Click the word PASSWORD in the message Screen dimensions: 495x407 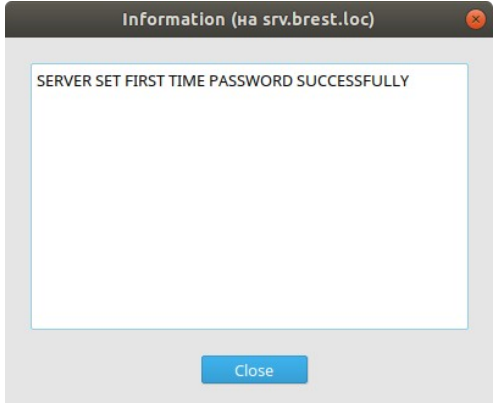coord(251,81)
